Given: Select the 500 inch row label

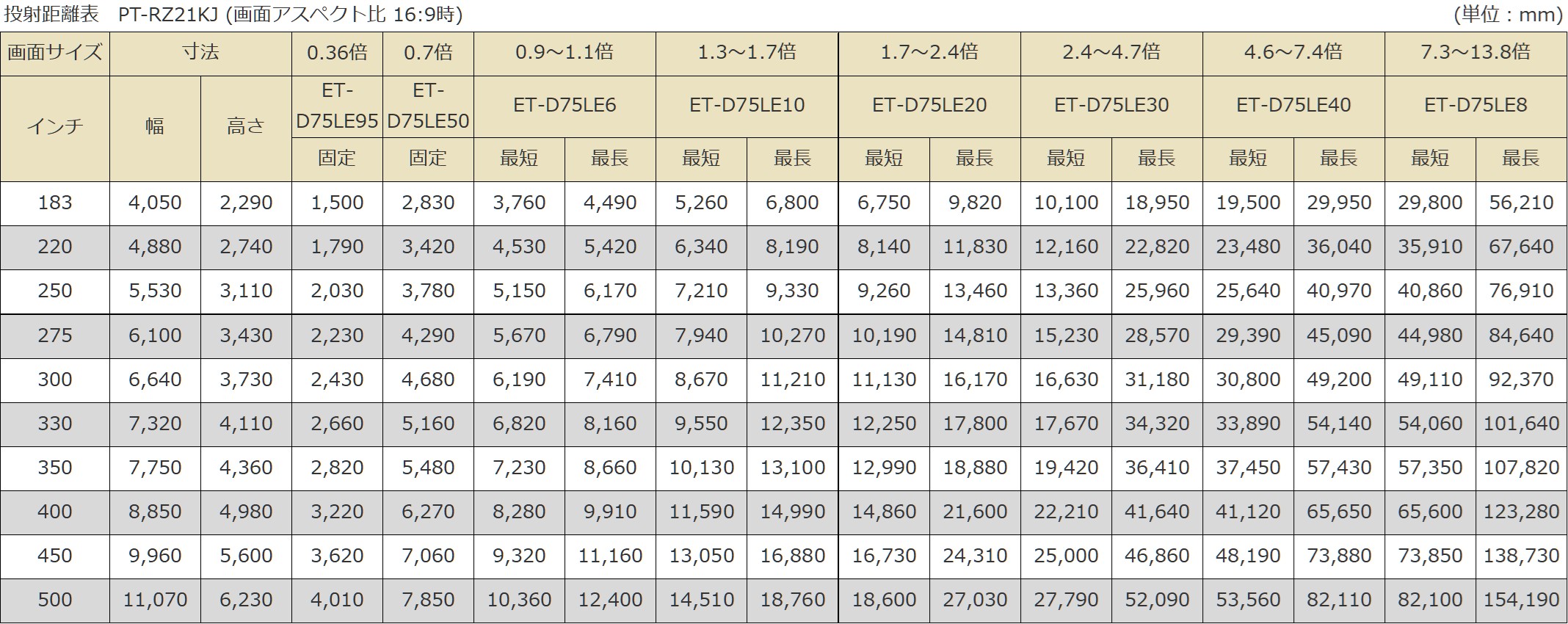Looking at the screenshot, I should (x=55, y=601).
